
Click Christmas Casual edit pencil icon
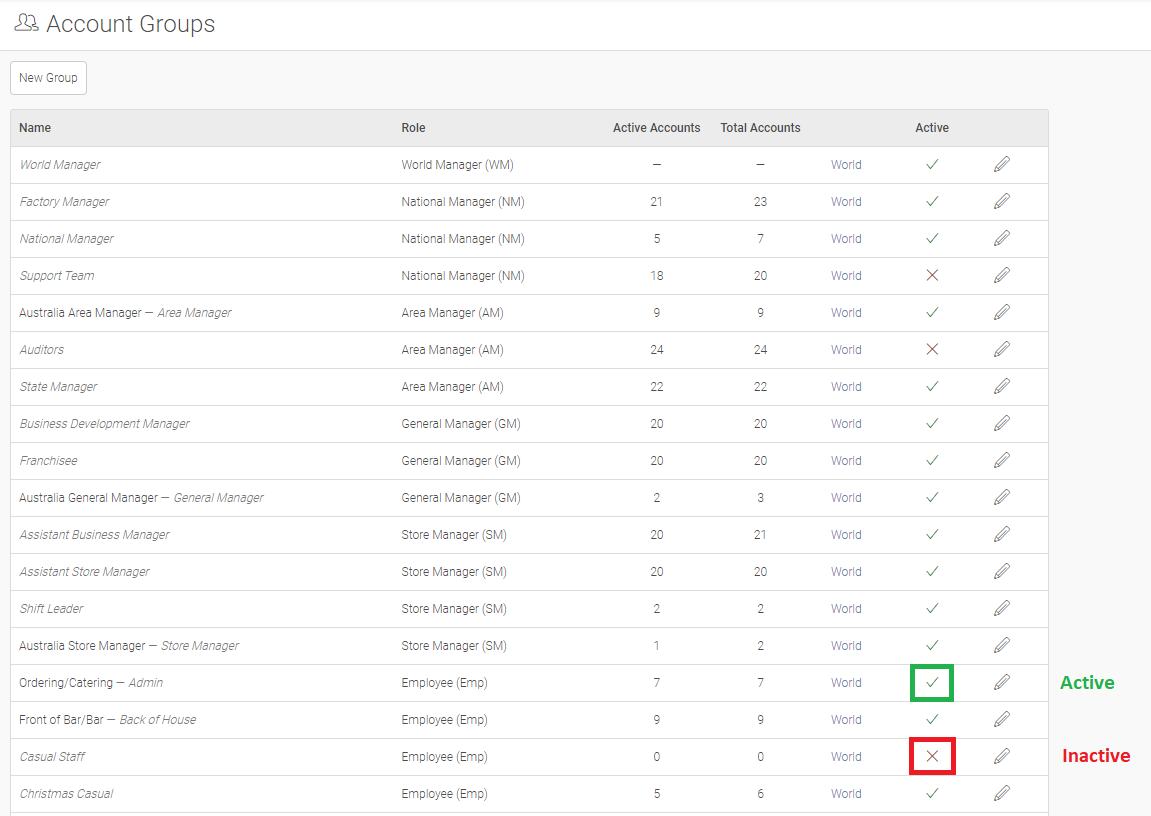(x=1002, y=793)
